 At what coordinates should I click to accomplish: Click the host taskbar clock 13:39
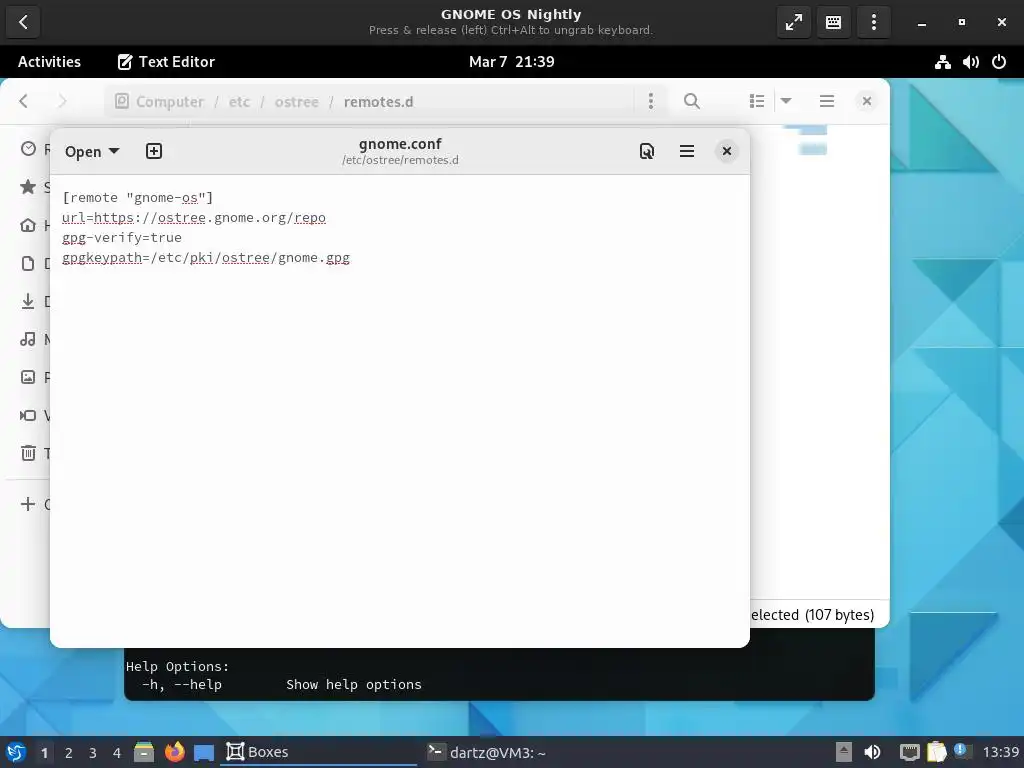pyautogui.click(x=1000, y=752)
